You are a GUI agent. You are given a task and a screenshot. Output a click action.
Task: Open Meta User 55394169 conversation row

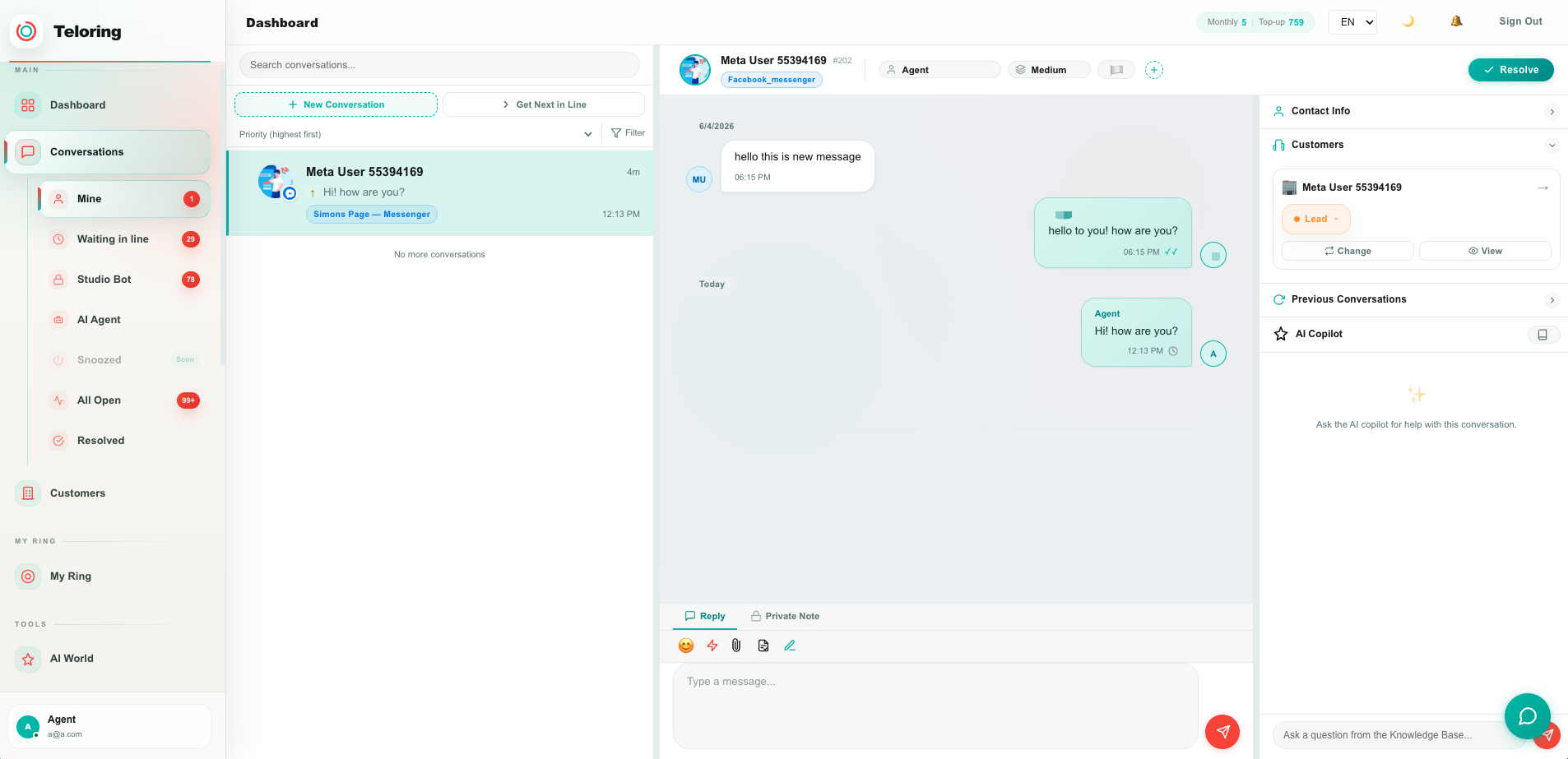440,193
